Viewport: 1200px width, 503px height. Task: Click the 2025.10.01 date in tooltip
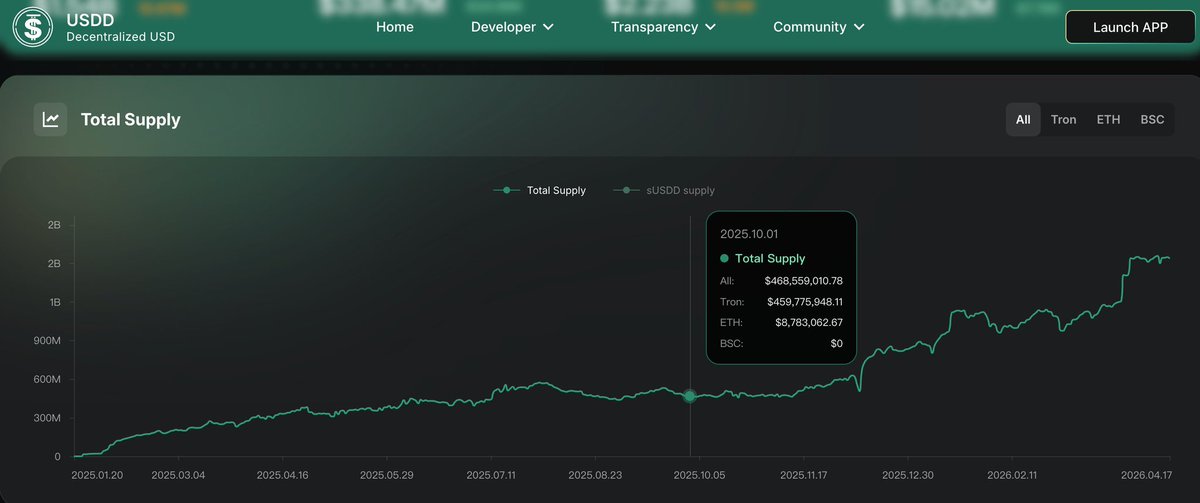[749, 234]
